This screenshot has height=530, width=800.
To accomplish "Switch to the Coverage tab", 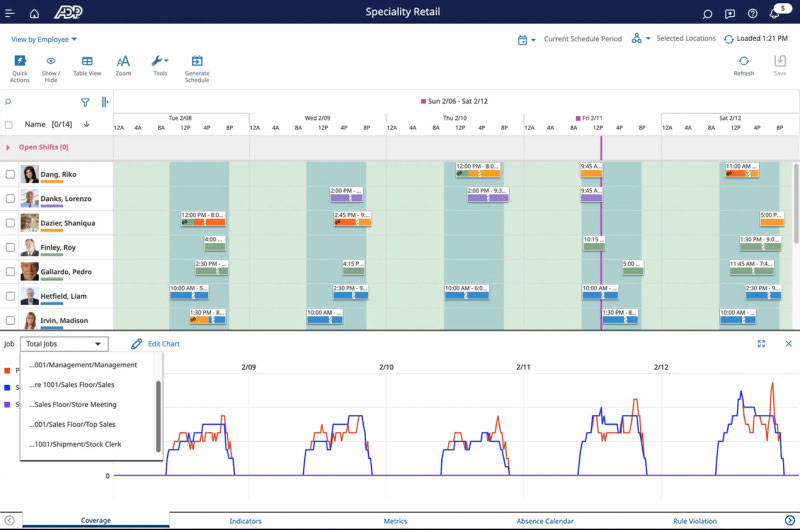I will point(95,520).
